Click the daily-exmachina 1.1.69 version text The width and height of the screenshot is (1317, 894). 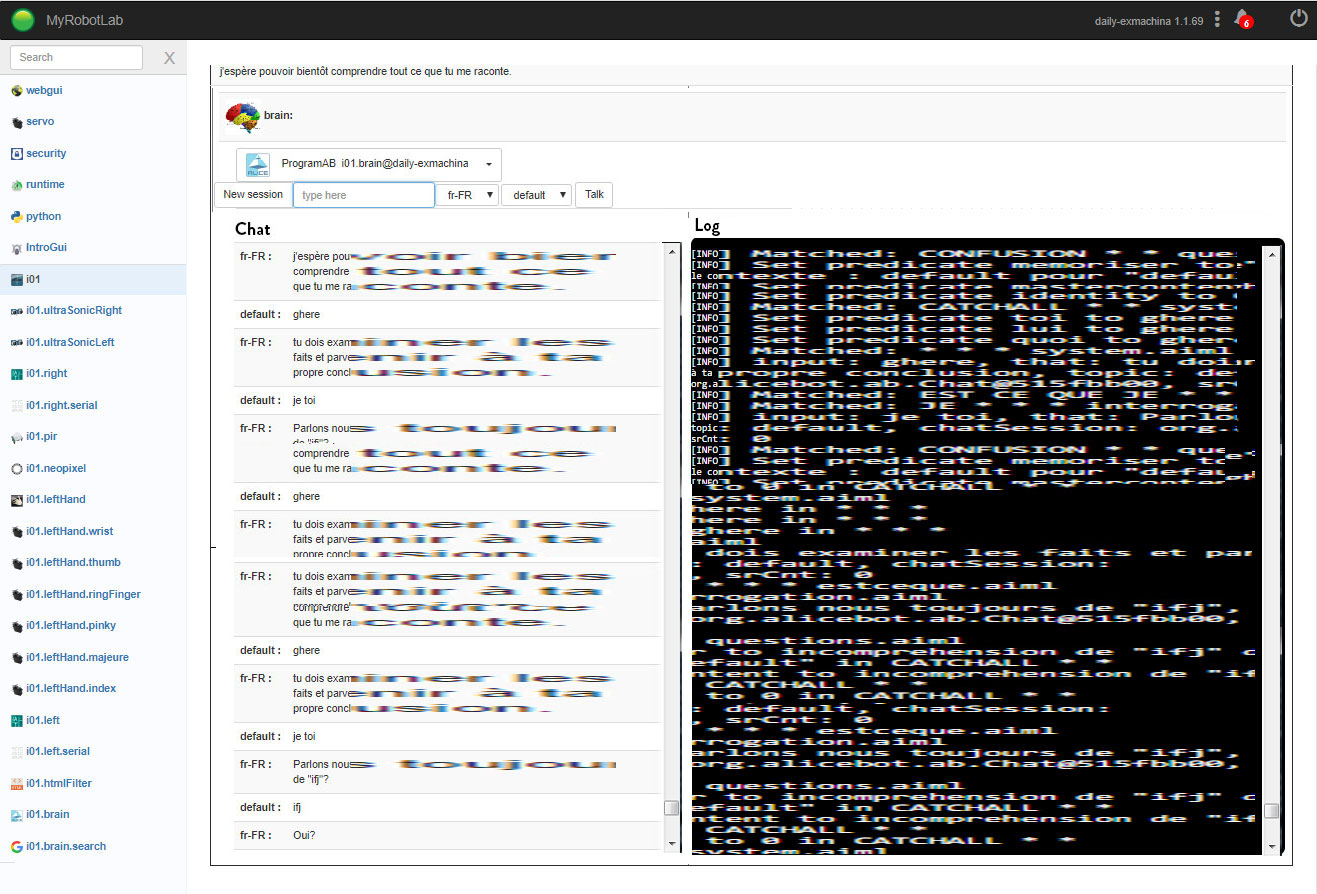pyautogui.click(x=1149, y=20)
